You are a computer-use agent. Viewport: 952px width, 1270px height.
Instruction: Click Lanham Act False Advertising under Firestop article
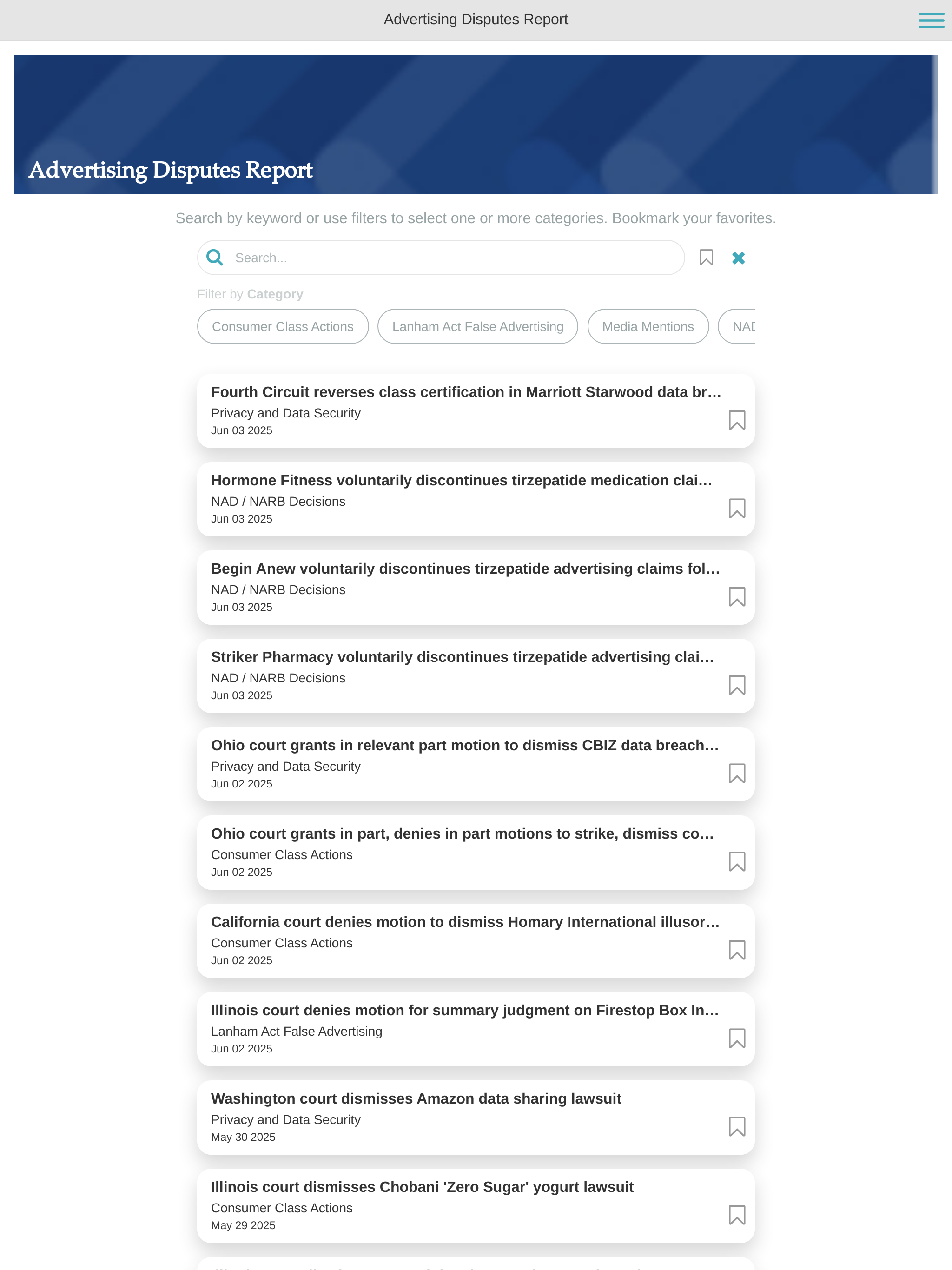click(296, 1032)
